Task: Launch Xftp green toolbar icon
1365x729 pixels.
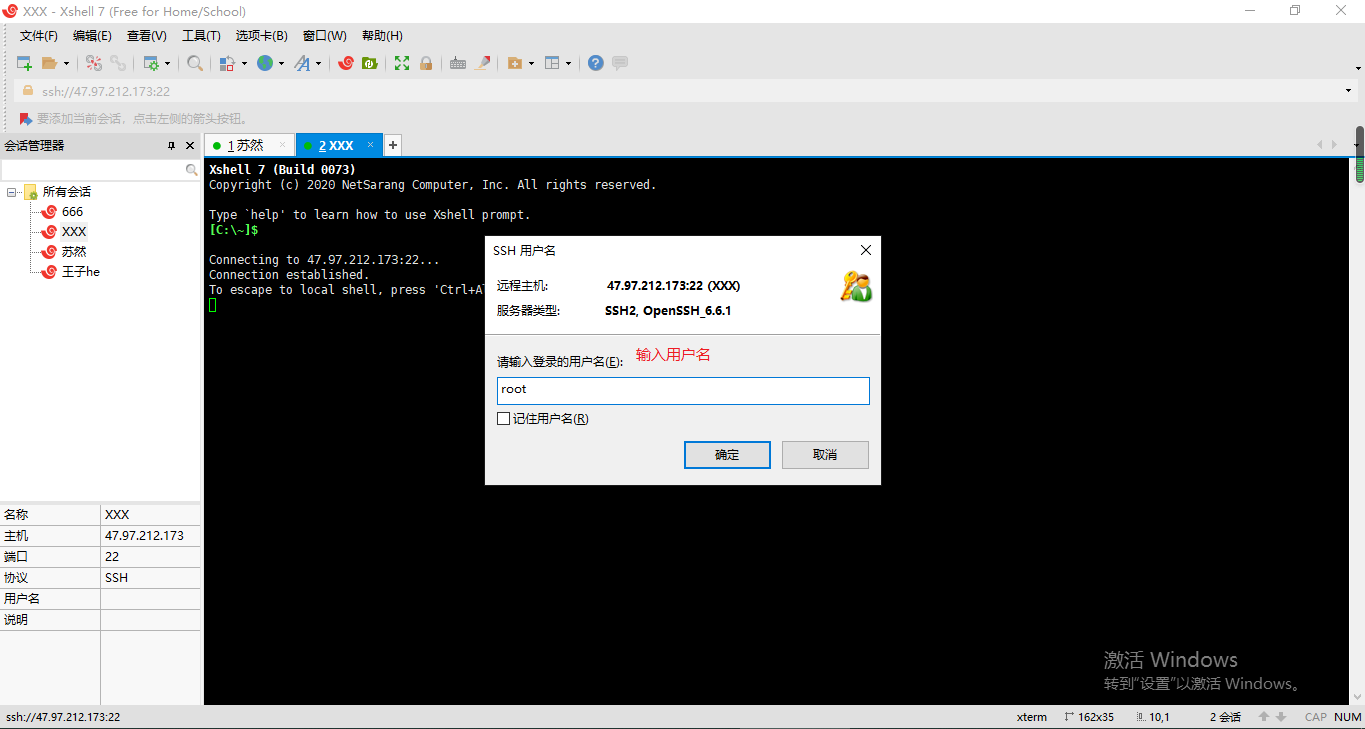Action: [370, 63]
